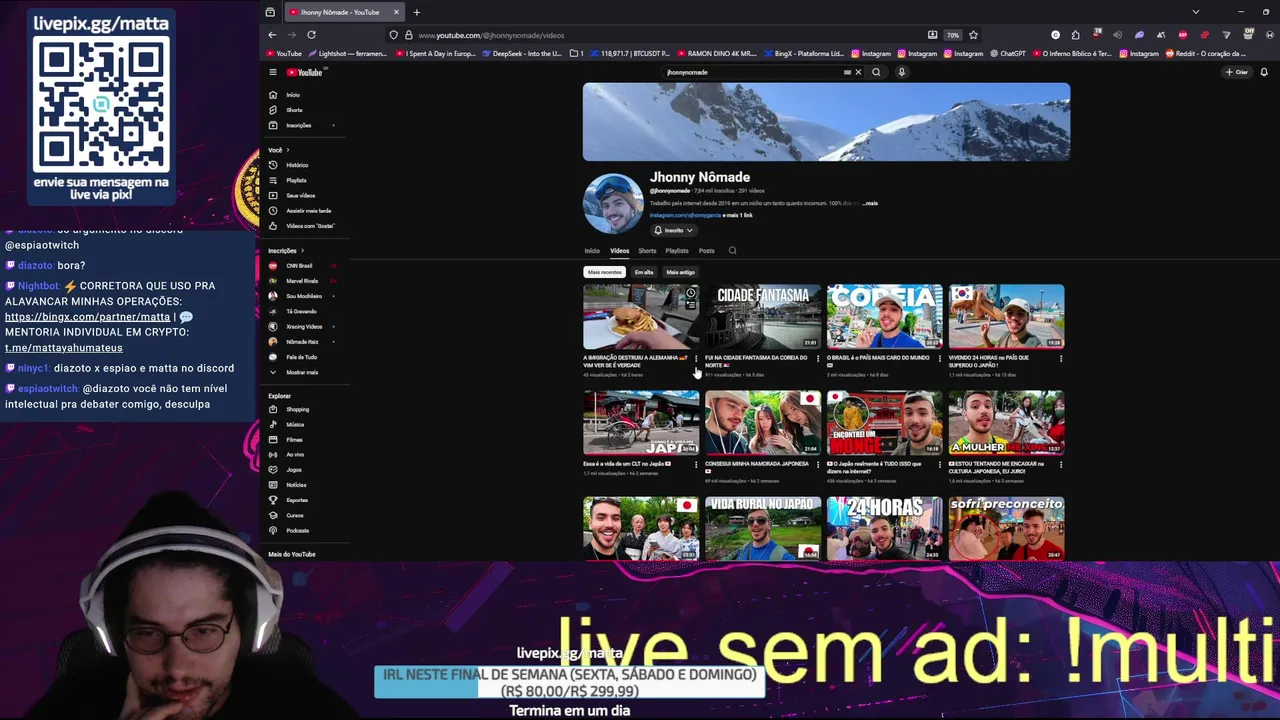This screenshot has height=720, width=1280.
Task: Click the YouTube logo
Action: coord(305,72)
